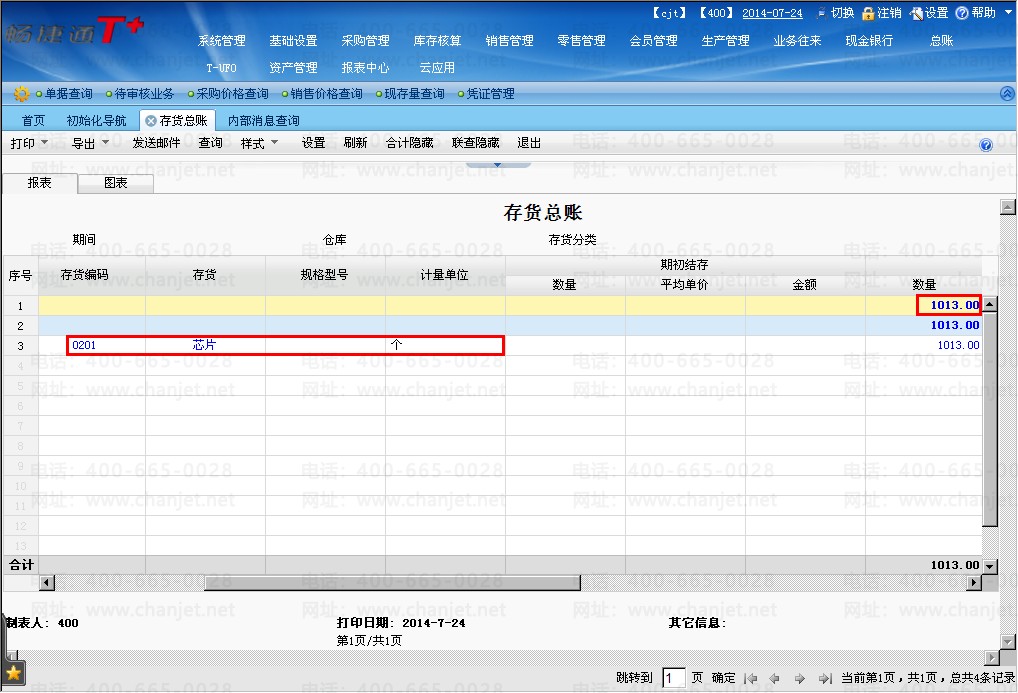Click 合计隐藏 toolbar button
Viewport: 1018px width, 693px height.
[x=410, y=143]
